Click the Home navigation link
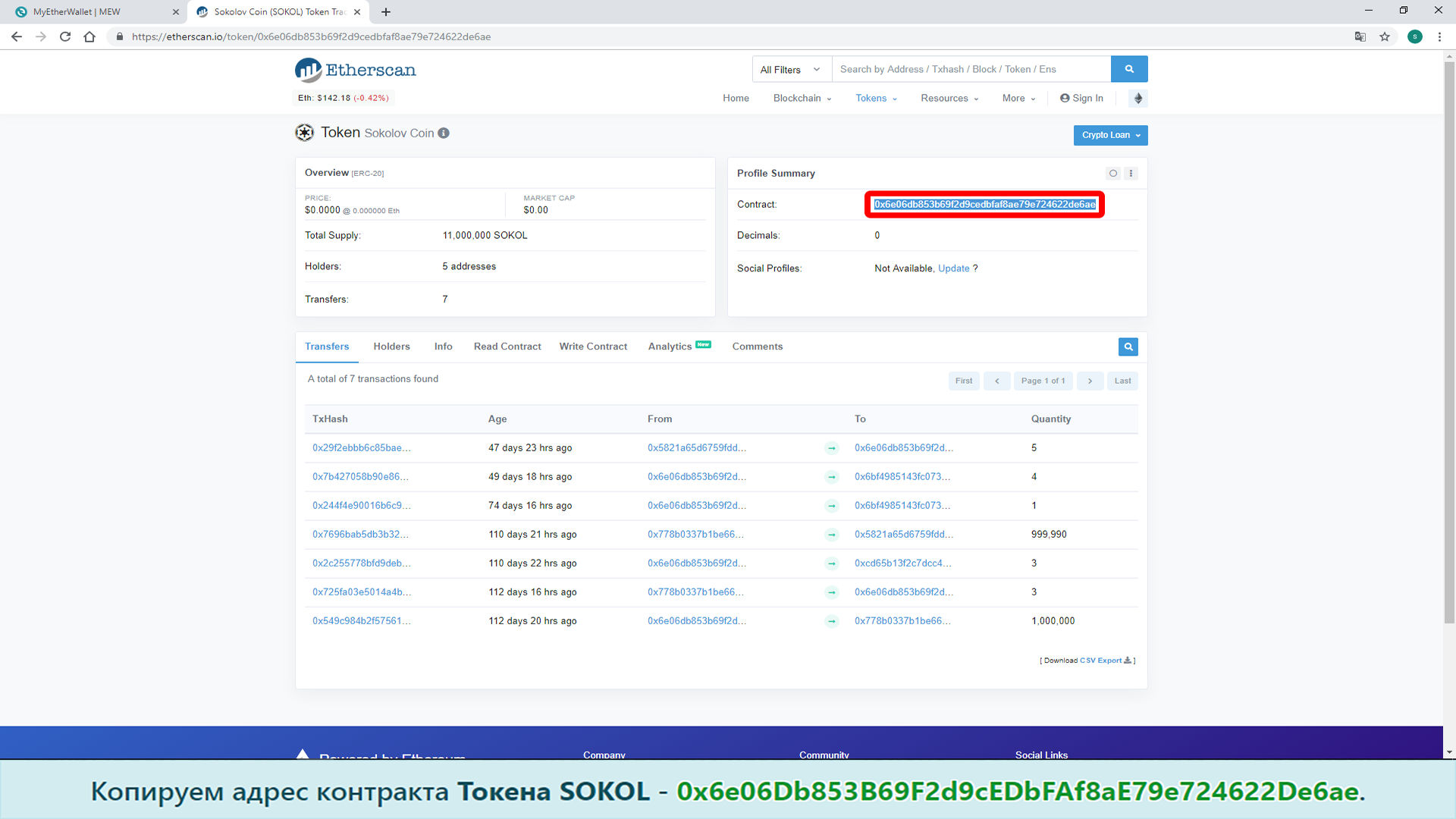Image resolution: width=1456 pixels, height=819 pixels. tap(736, 99)
